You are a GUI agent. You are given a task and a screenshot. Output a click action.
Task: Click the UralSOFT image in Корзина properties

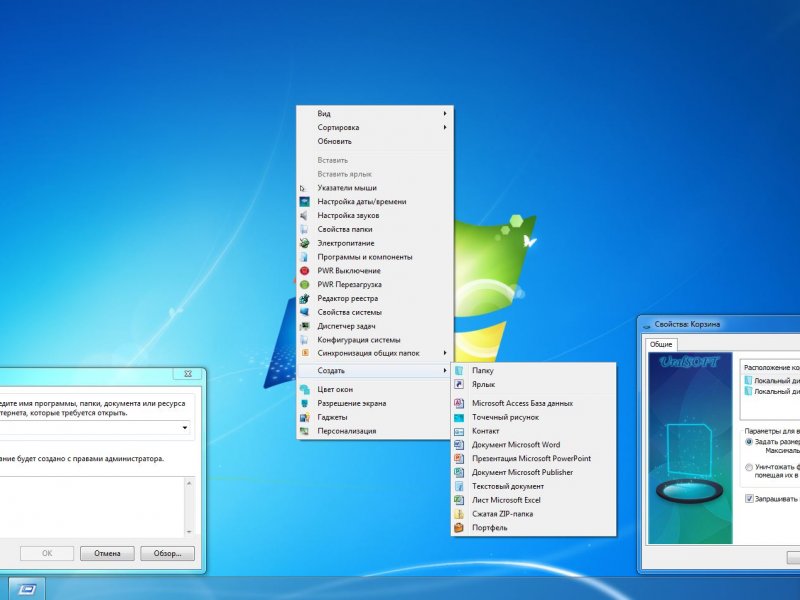point(690,448)
